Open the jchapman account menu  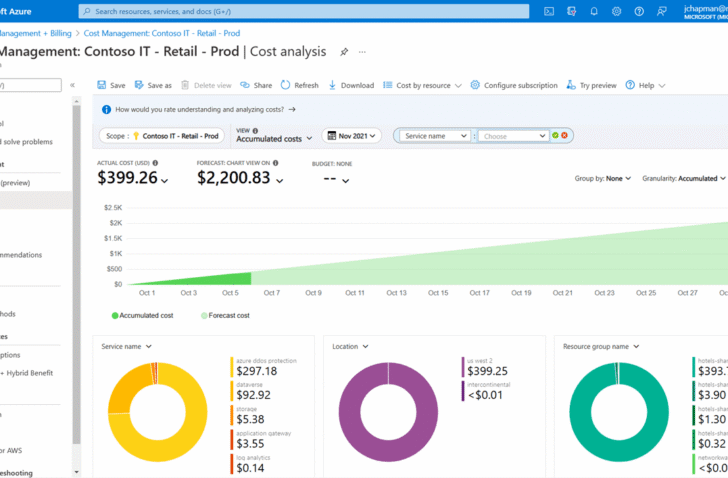[x=706, y=12]
